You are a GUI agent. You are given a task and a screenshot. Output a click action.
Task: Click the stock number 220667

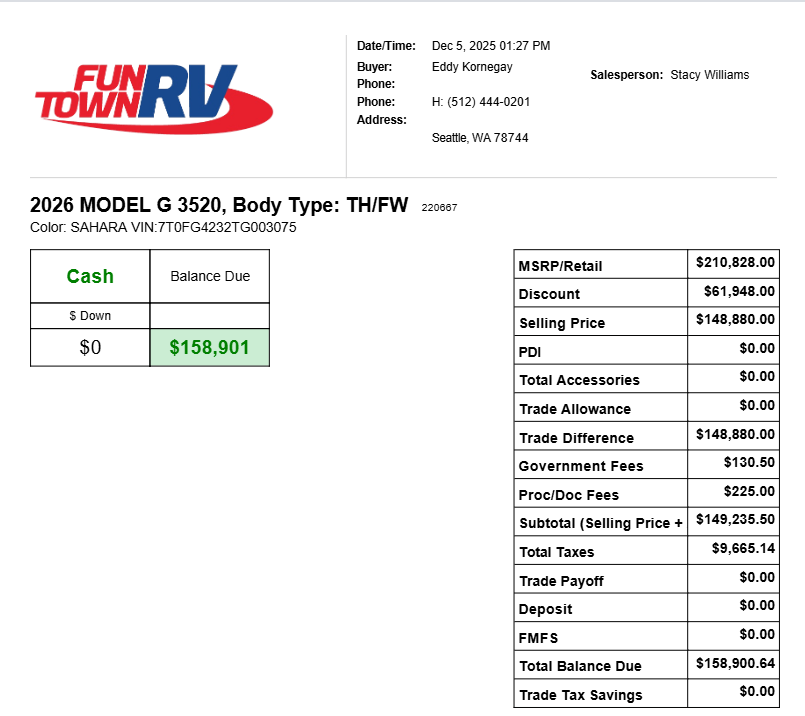pos(440,208)
